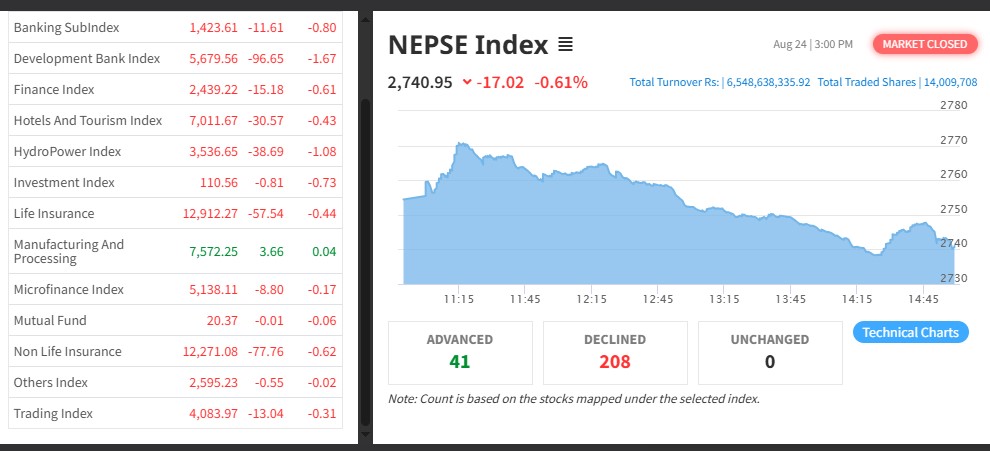
Task: Select the Trading Index row
Action: pos(53,413)
